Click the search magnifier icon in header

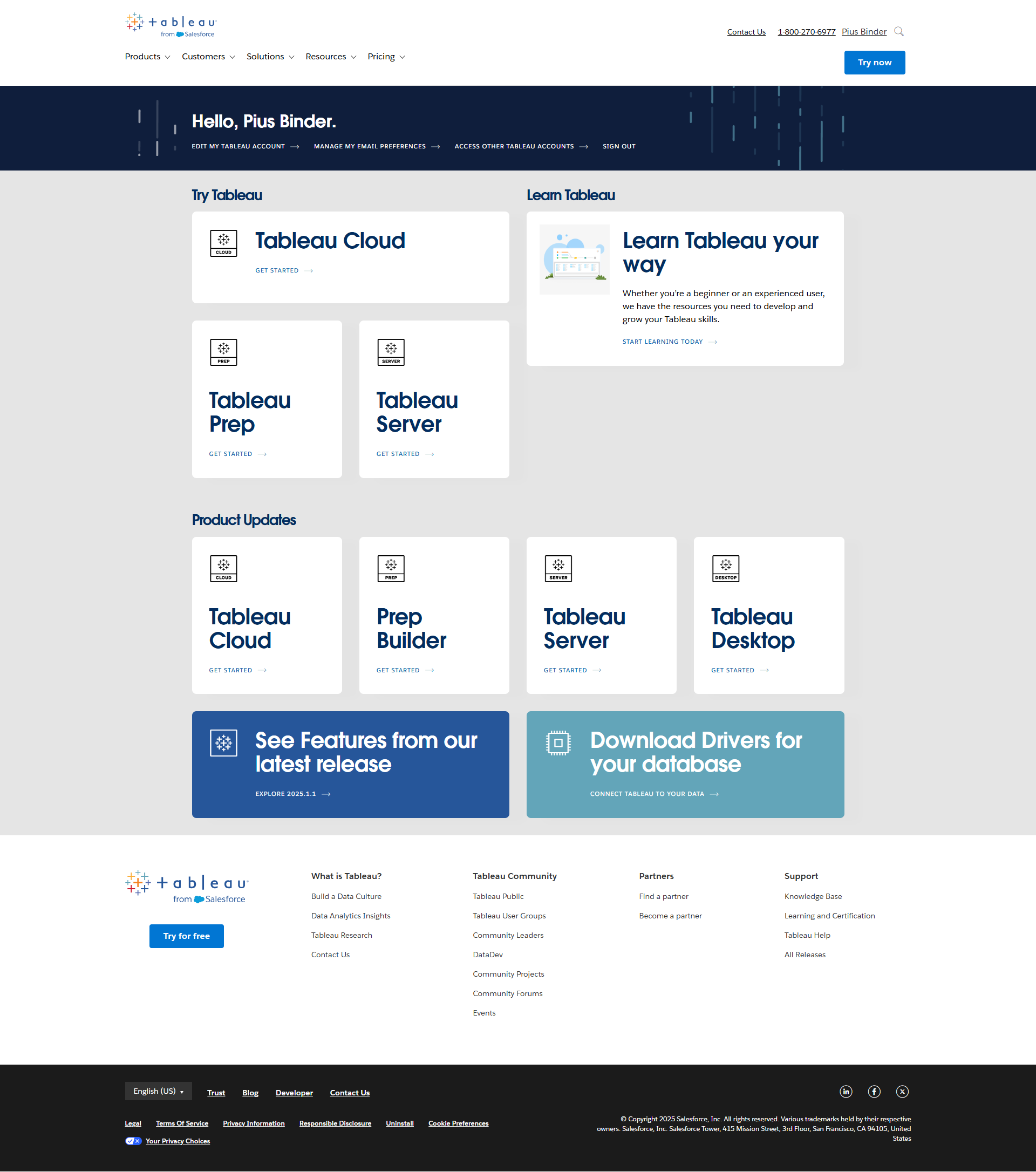click(x=898, y=31)
